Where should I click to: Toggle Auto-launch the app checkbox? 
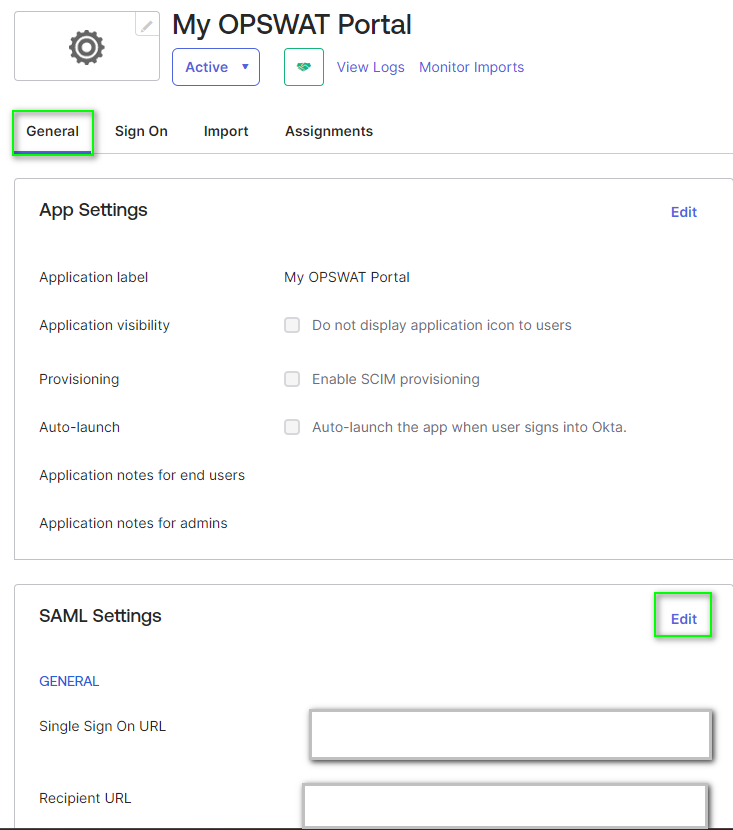click(x=292, y=427)
